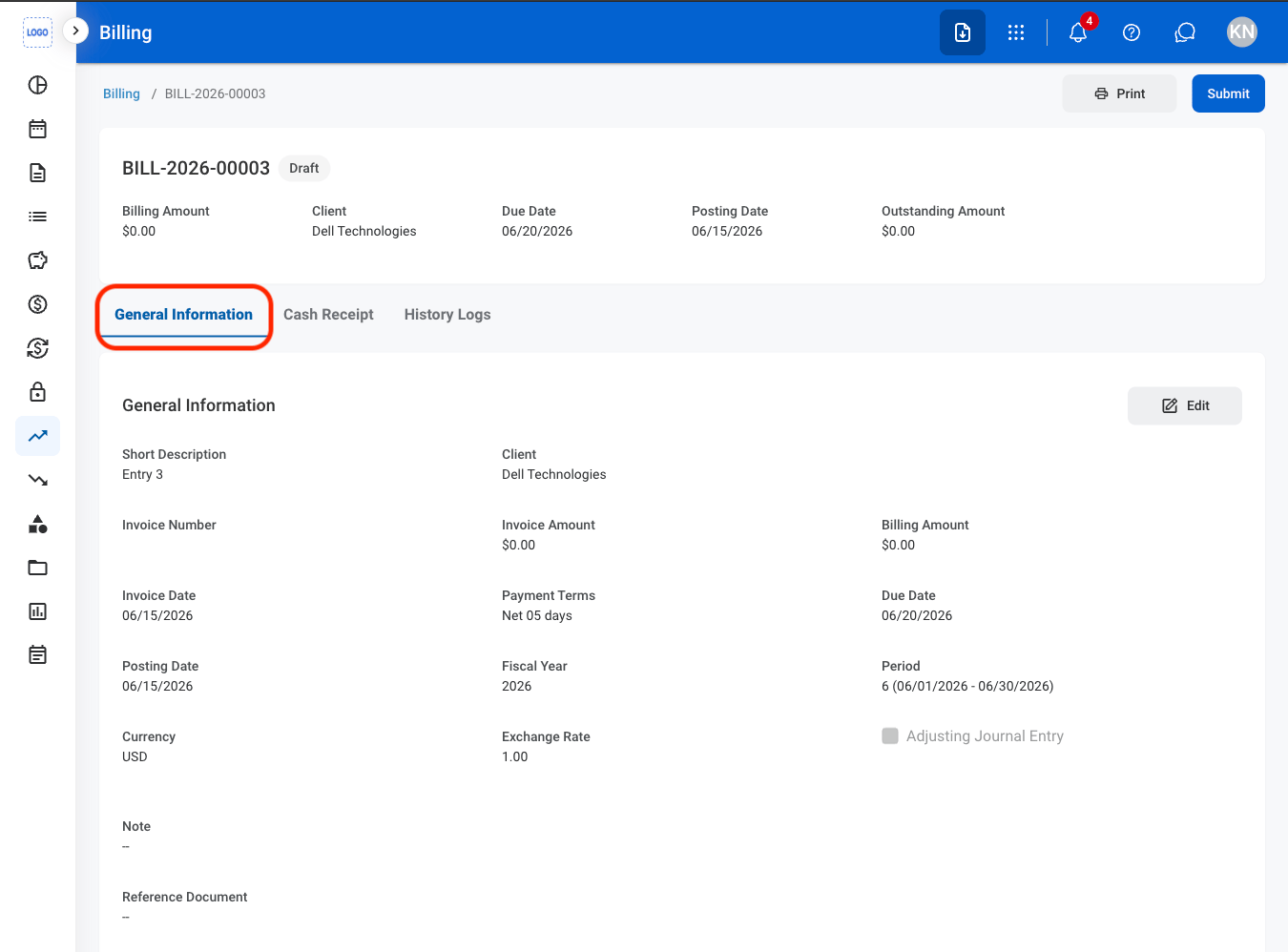Select the upward trend sidebar icon
Viewport: 1288px width, 952px height.
(37, 436)
